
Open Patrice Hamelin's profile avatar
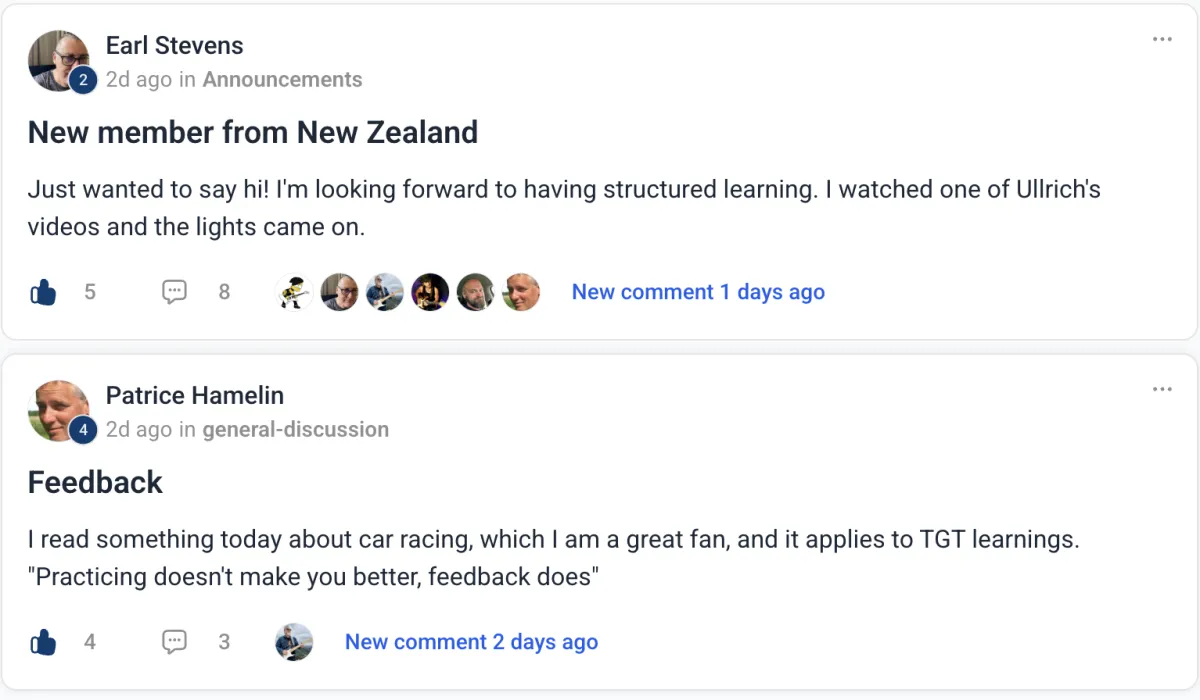59,411
